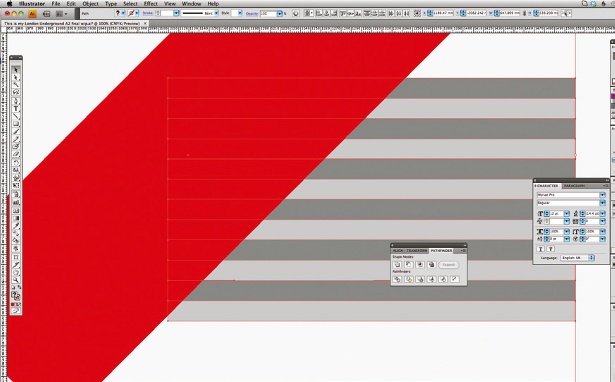
Task: Open the Arrange Documents dropdown
Action: pyautogui.click(x=62, y=13)
